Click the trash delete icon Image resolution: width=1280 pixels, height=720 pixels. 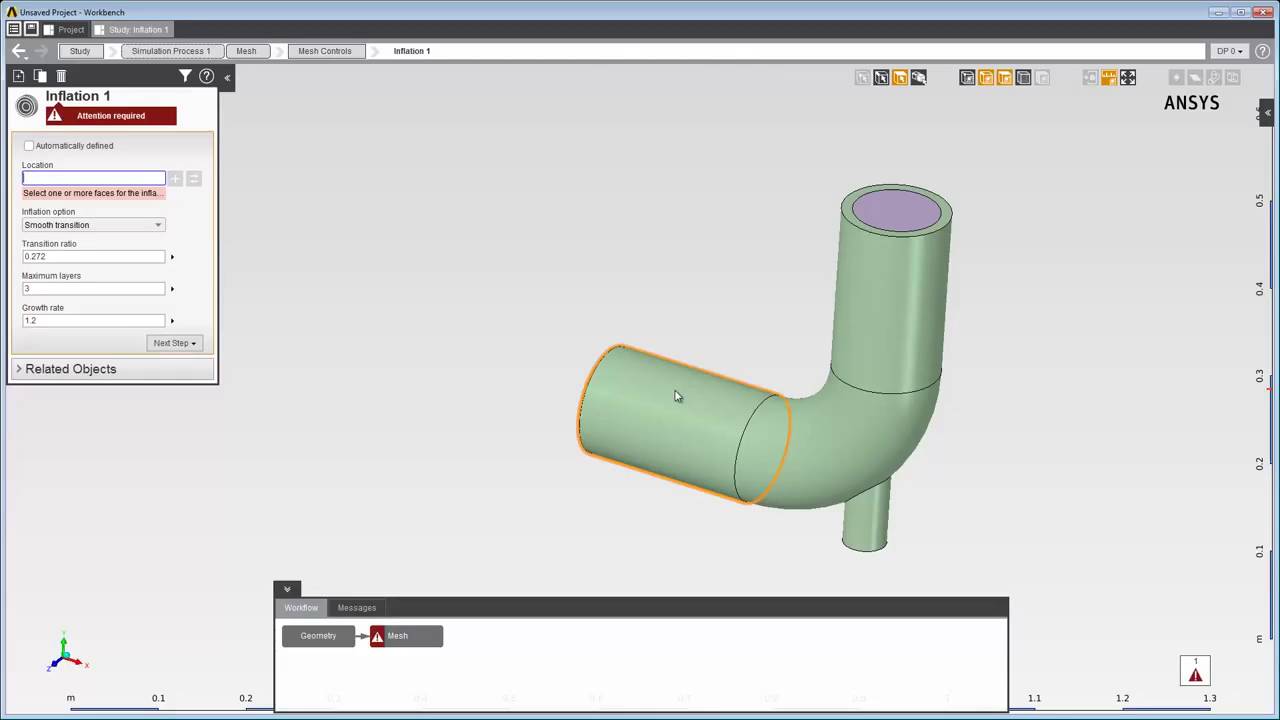(61, 76)
